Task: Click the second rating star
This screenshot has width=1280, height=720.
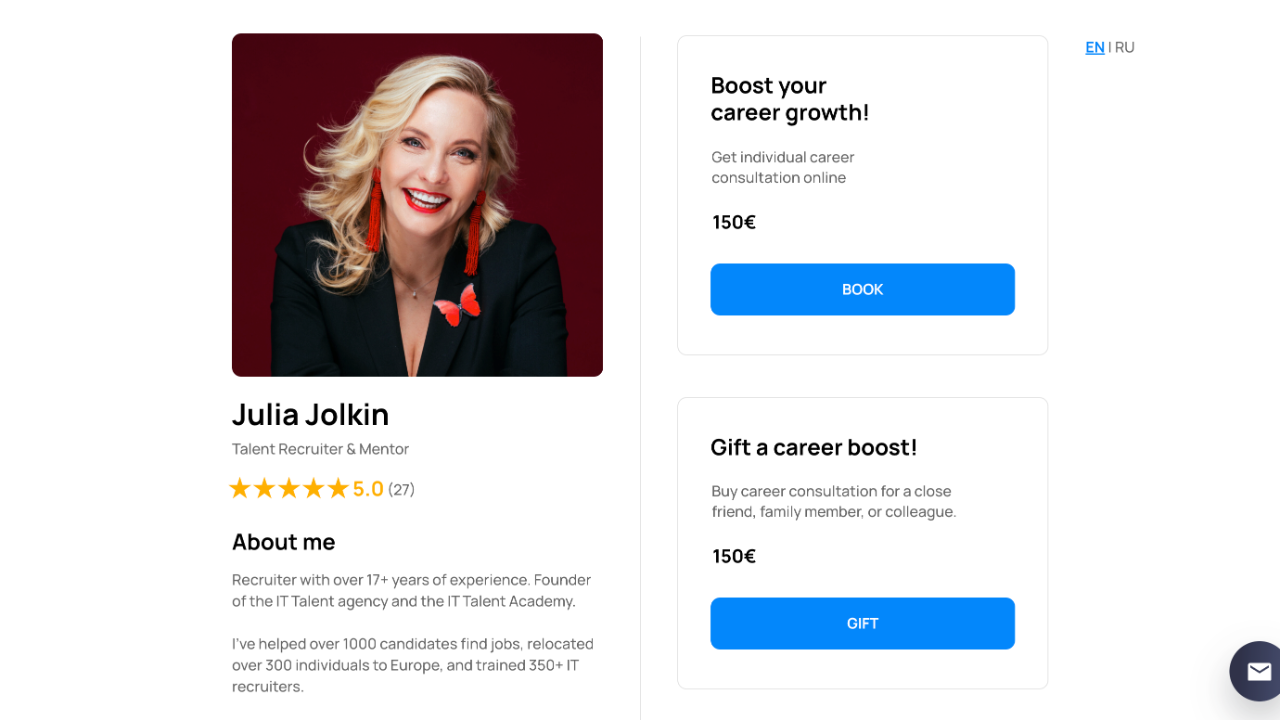Action: pyautogui.click(x=264, y=488)
